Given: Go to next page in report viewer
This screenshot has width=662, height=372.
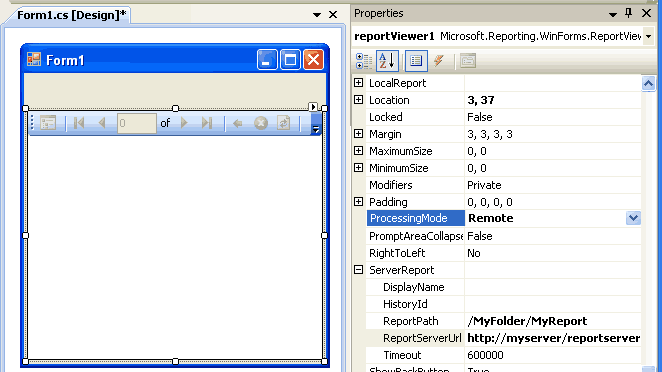Looking at the screenshot, I should (184, 123).
